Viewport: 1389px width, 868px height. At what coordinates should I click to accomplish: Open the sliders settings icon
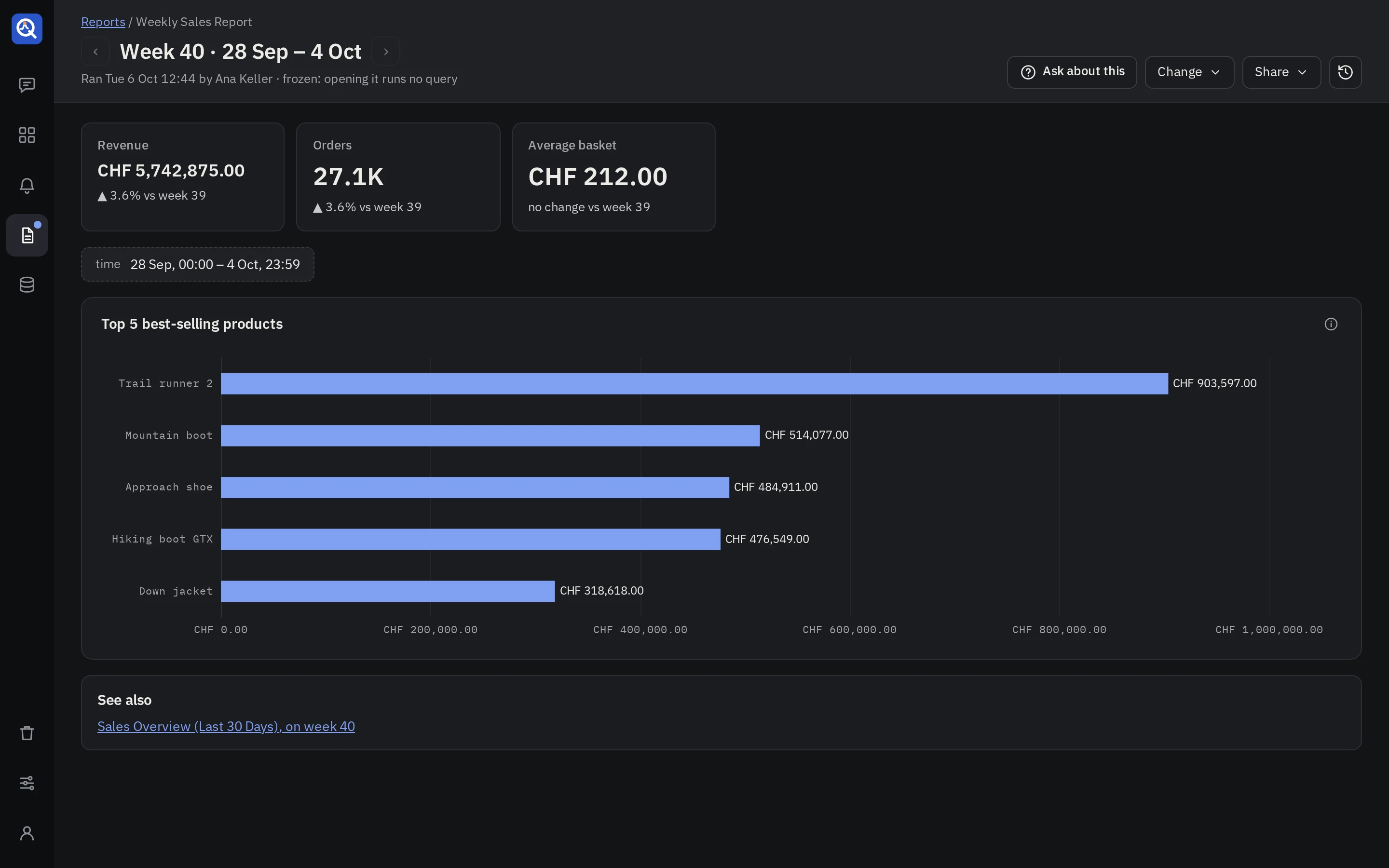27,783
